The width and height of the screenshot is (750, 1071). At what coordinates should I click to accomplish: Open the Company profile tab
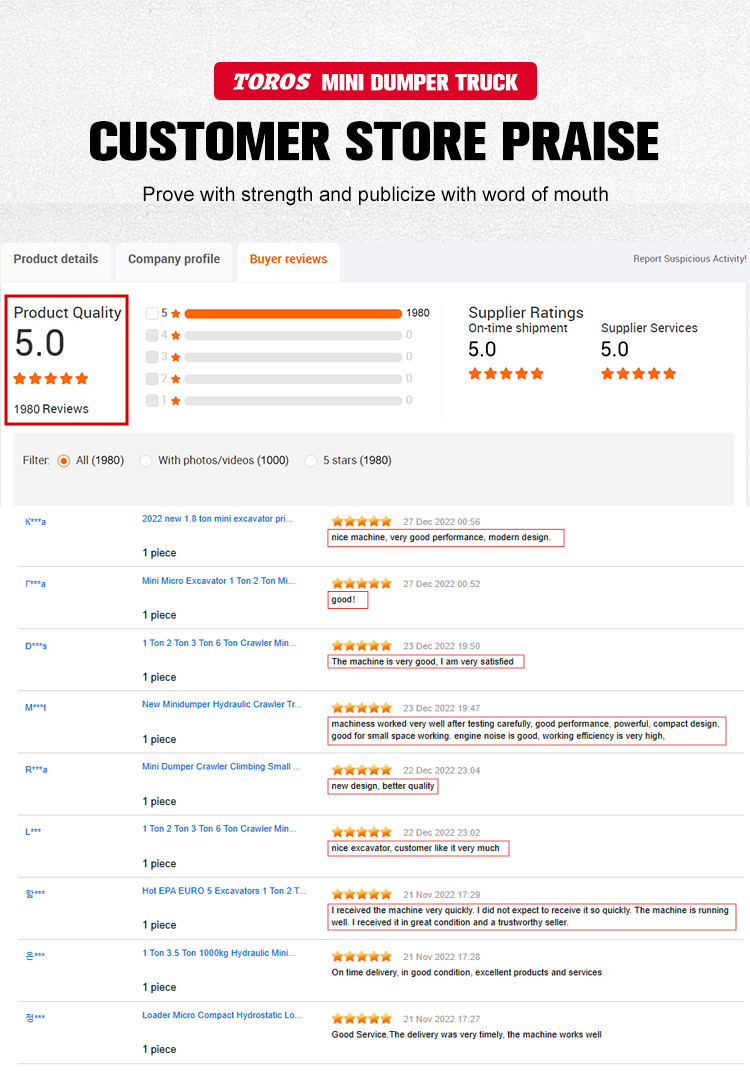click(174, 259)
